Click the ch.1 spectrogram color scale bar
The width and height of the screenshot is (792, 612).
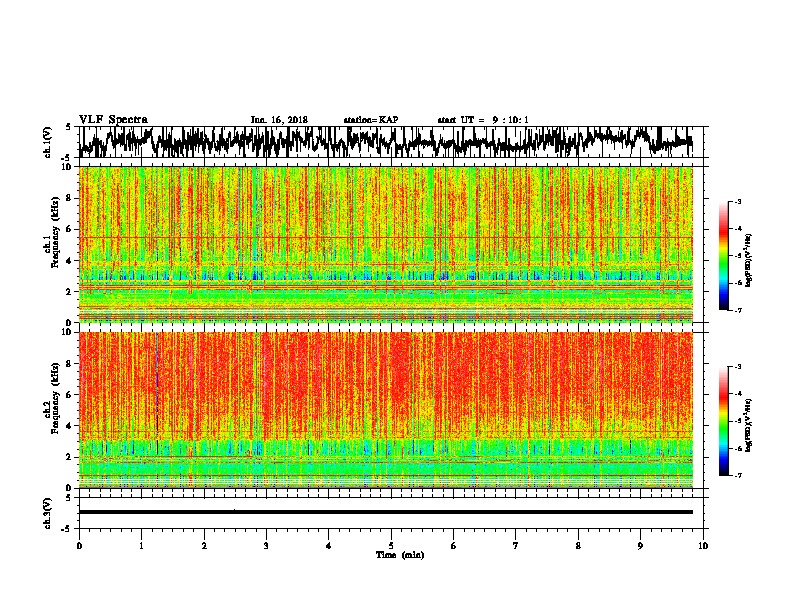723,256
